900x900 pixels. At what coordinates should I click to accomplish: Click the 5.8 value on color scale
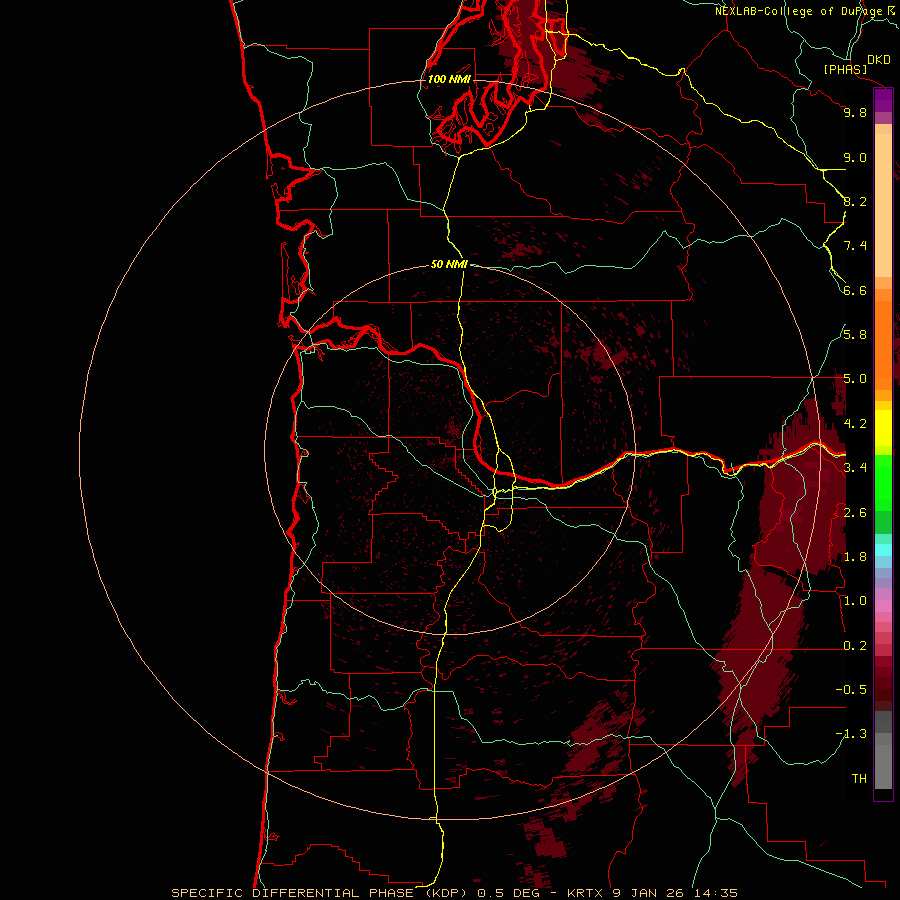(855, 335)
